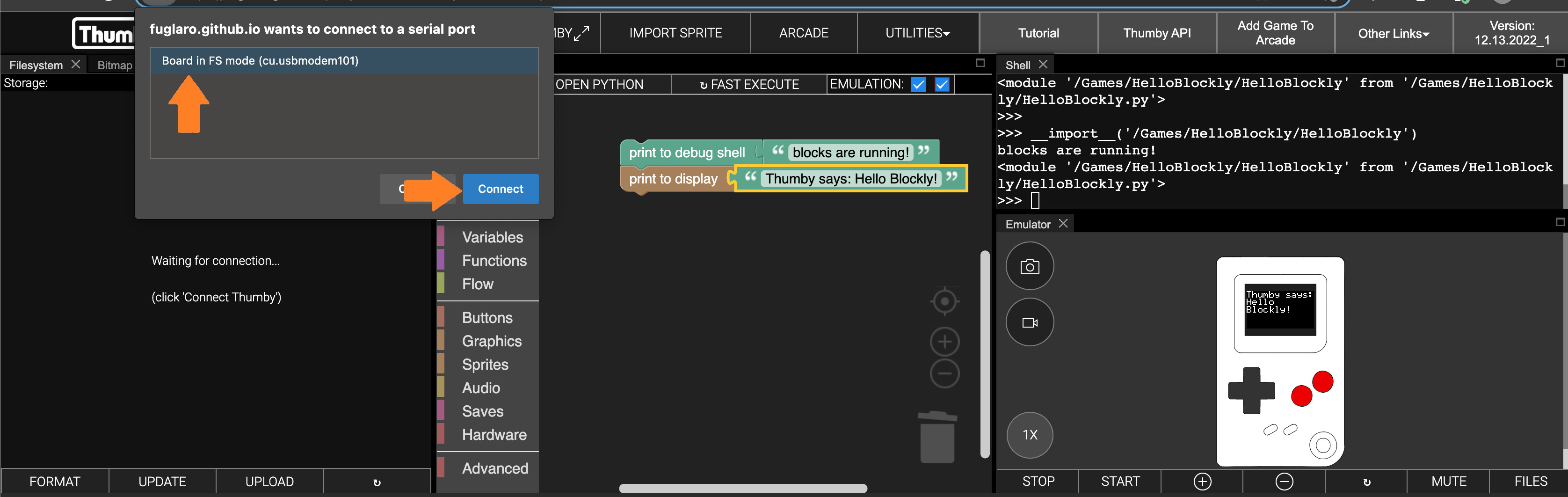The width and height of the screenshot is (1568, 497).
Task: Increase emulator size with plus button
Action: coord(1202,482)
